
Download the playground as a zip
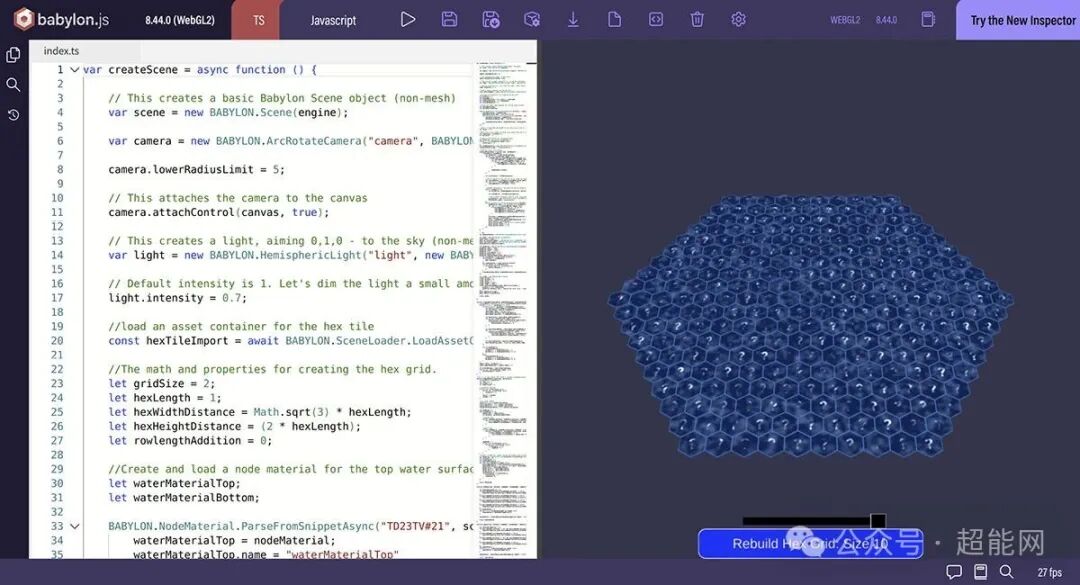tap(571, 19)
